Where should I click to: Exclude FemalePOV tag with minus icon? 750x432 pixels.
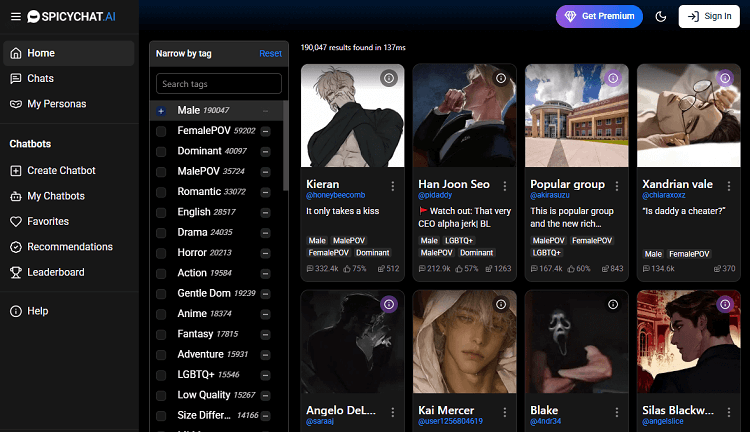(265, 131)
